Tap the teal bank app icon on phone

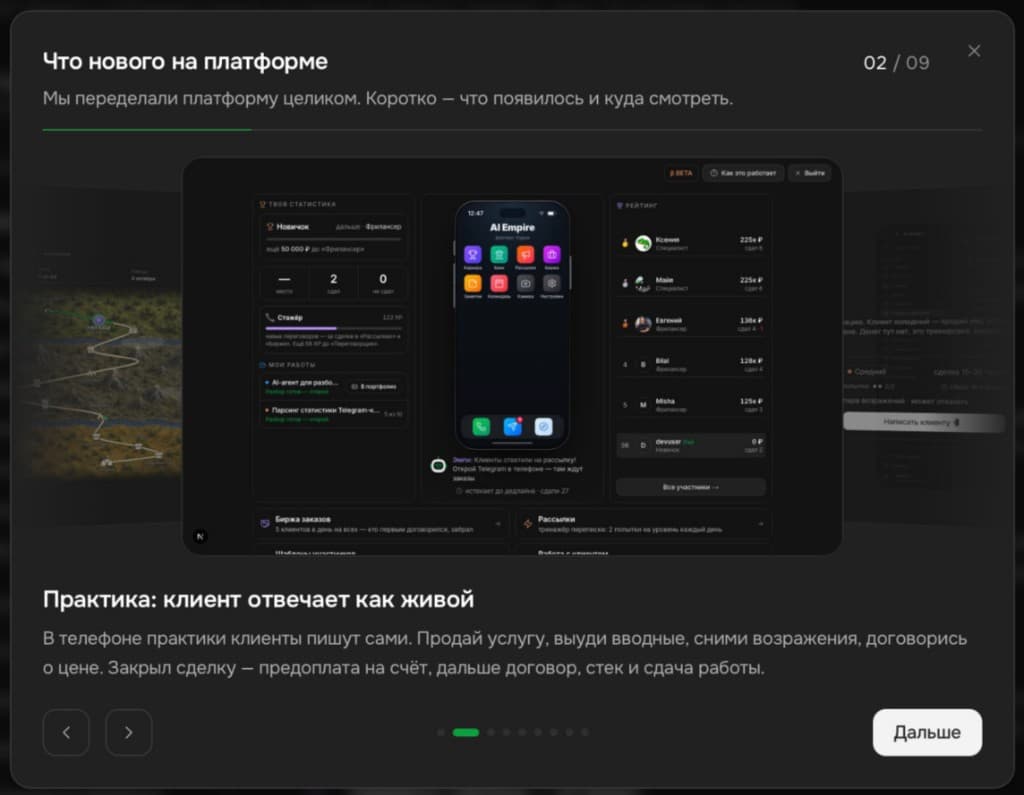pos(499,254)
